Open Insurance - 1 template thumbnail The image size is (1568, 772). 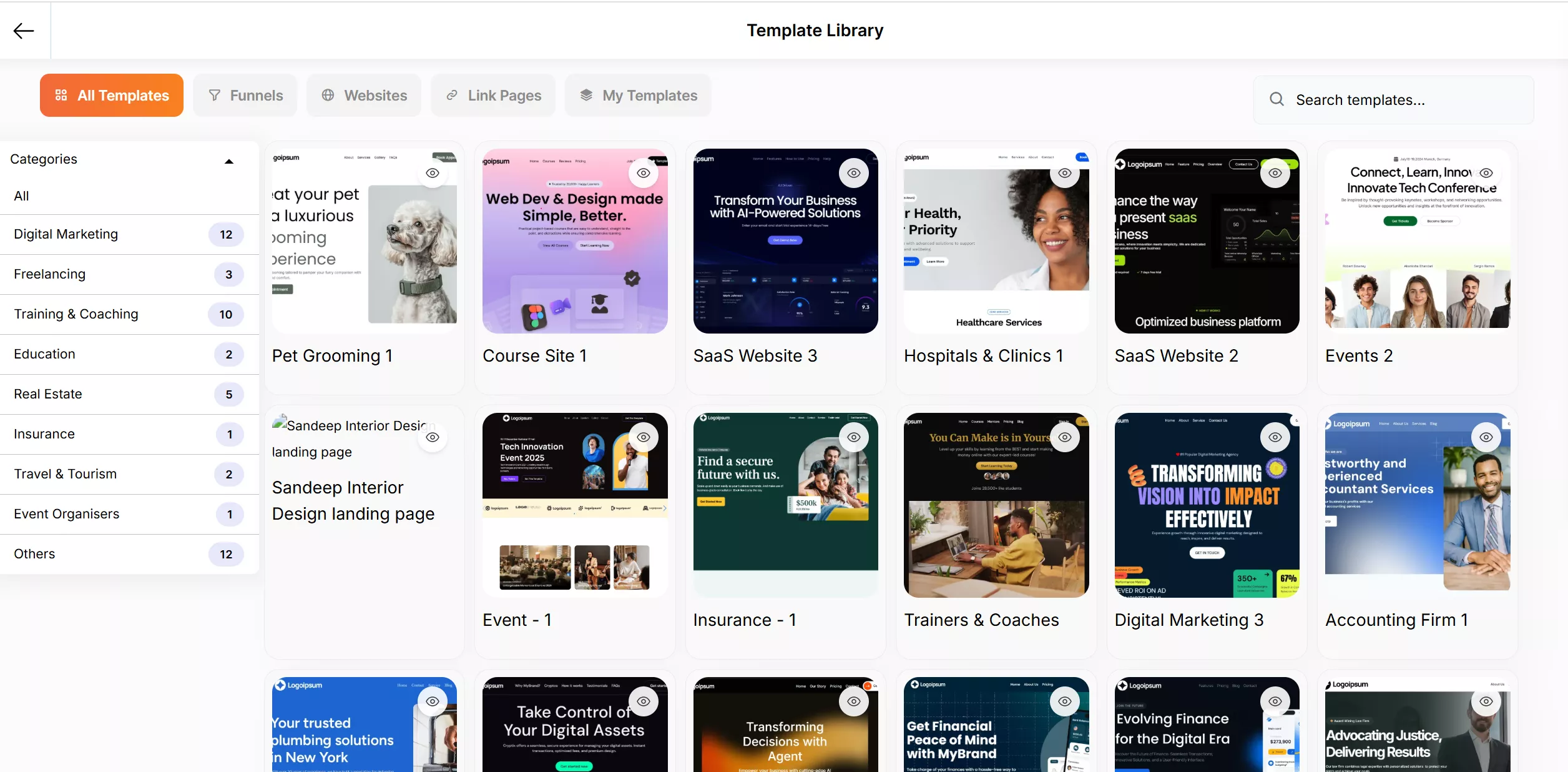tap(786, 505)
